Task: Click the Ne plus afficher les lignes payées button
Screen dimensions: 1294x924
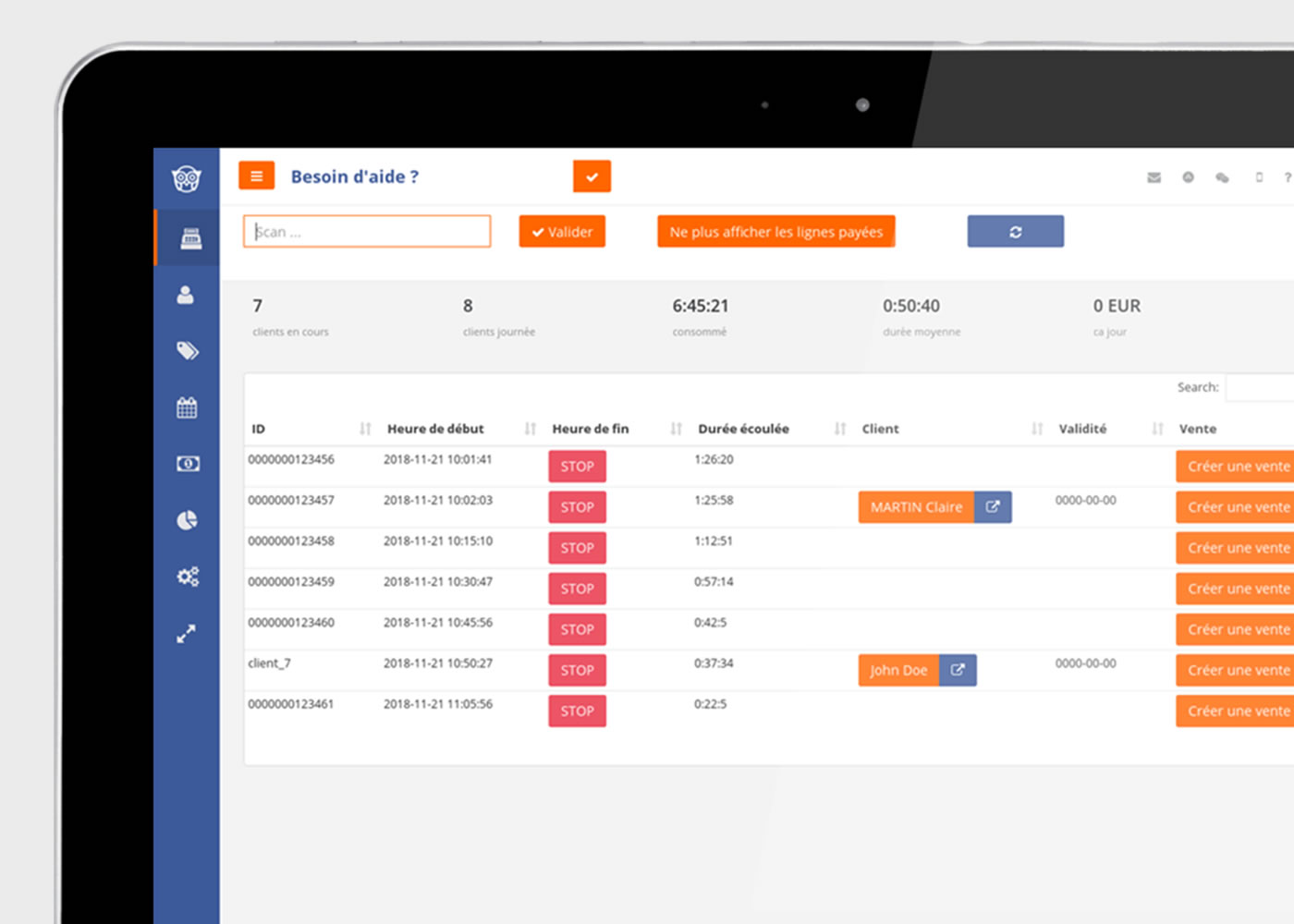Action: tap(775, 232)
